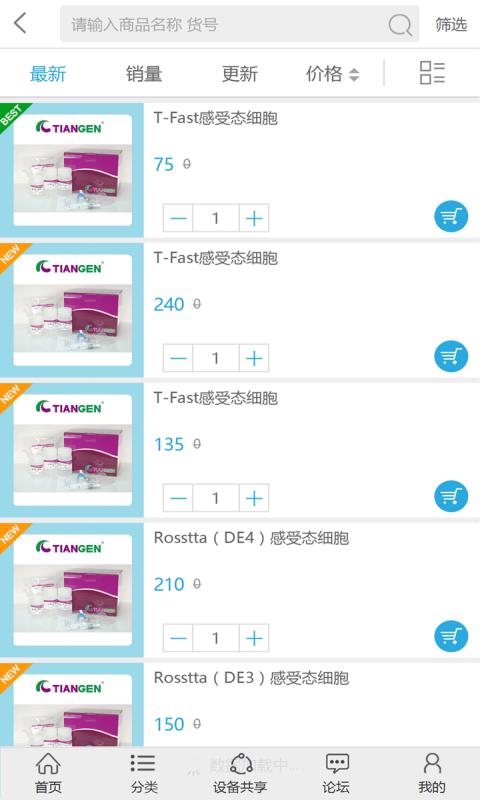Select the 更新 sort tab
Screen dimensions: 480x800
(240, 74)
